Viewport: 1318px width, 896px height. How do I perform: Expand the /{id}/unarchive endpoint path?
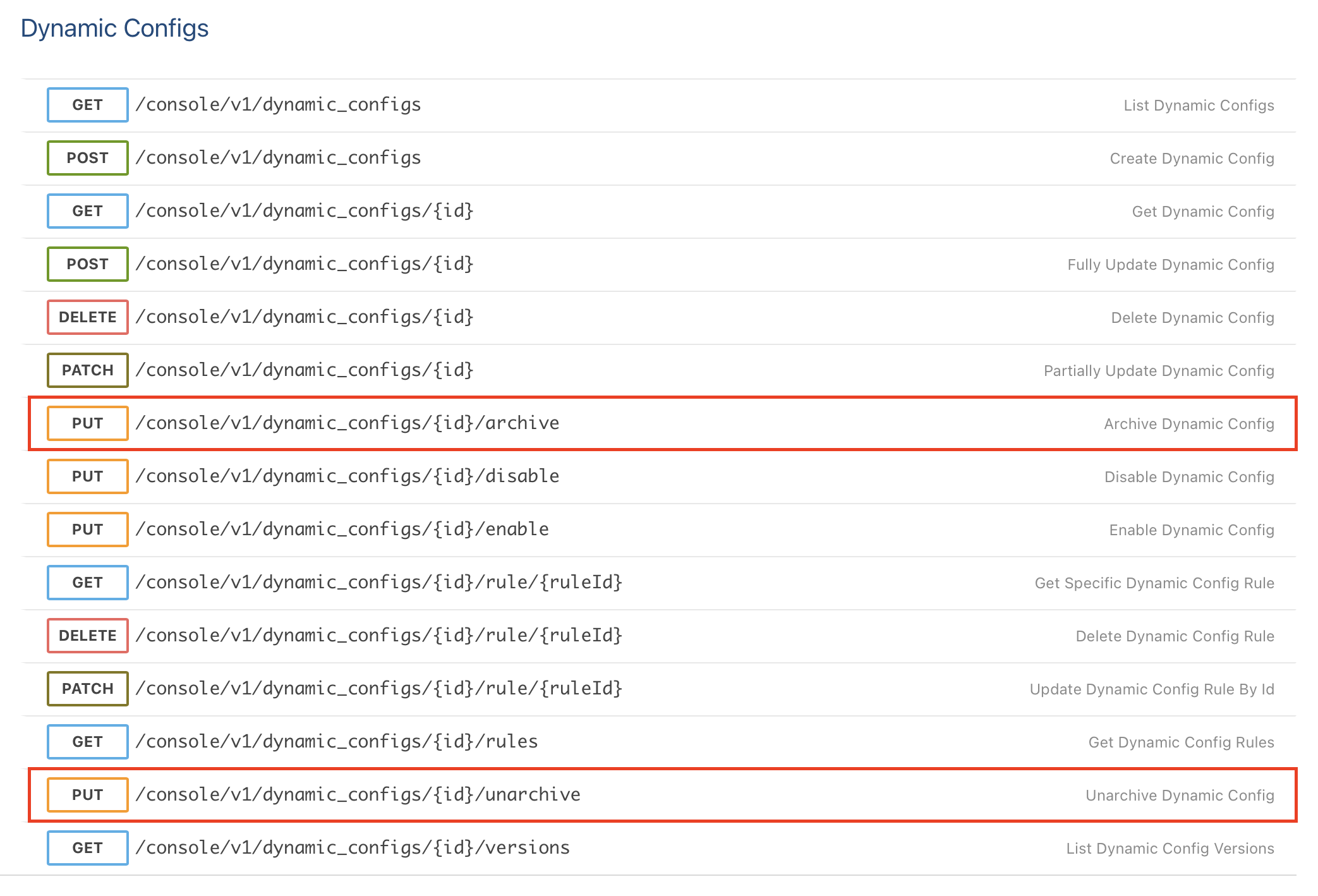358,794
